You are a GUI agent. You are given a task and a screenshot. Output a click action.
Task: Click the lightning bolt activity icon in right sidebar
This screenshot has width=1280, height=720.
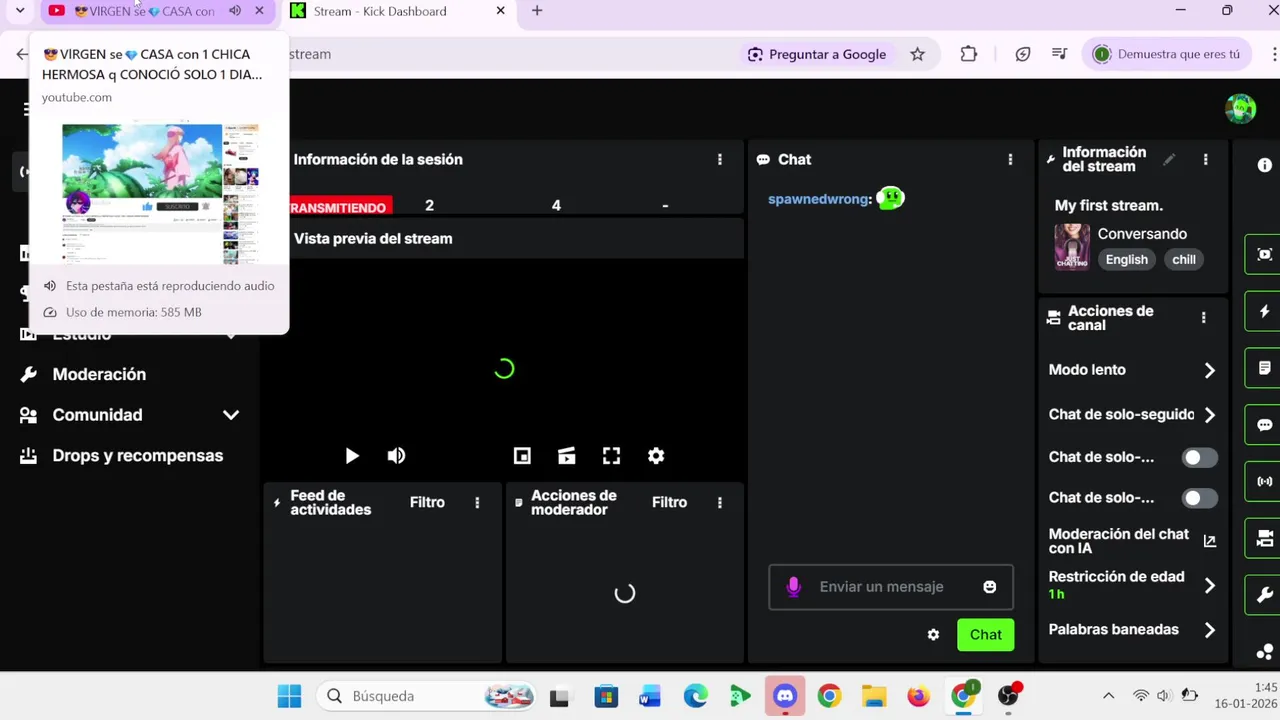pos(1265,311)
